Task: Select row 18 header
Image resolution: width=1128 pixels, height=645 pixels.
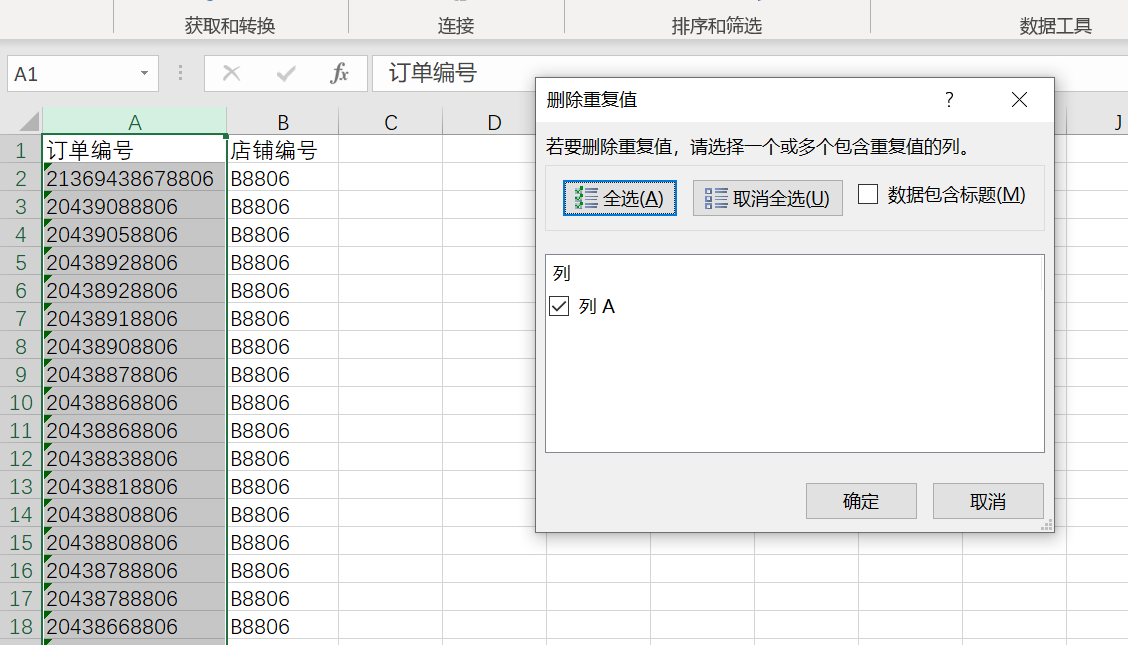Action: [21, 626]
